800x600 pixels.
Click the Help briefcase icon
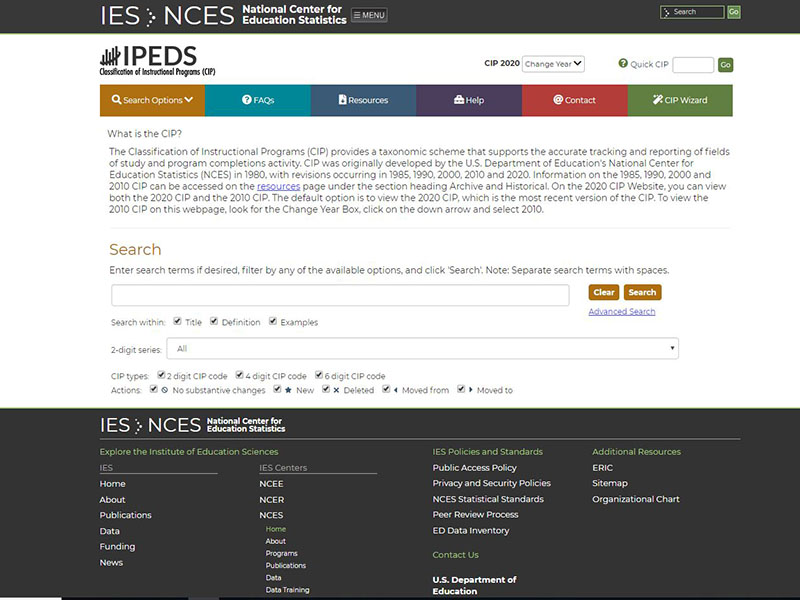coord(459,99)
